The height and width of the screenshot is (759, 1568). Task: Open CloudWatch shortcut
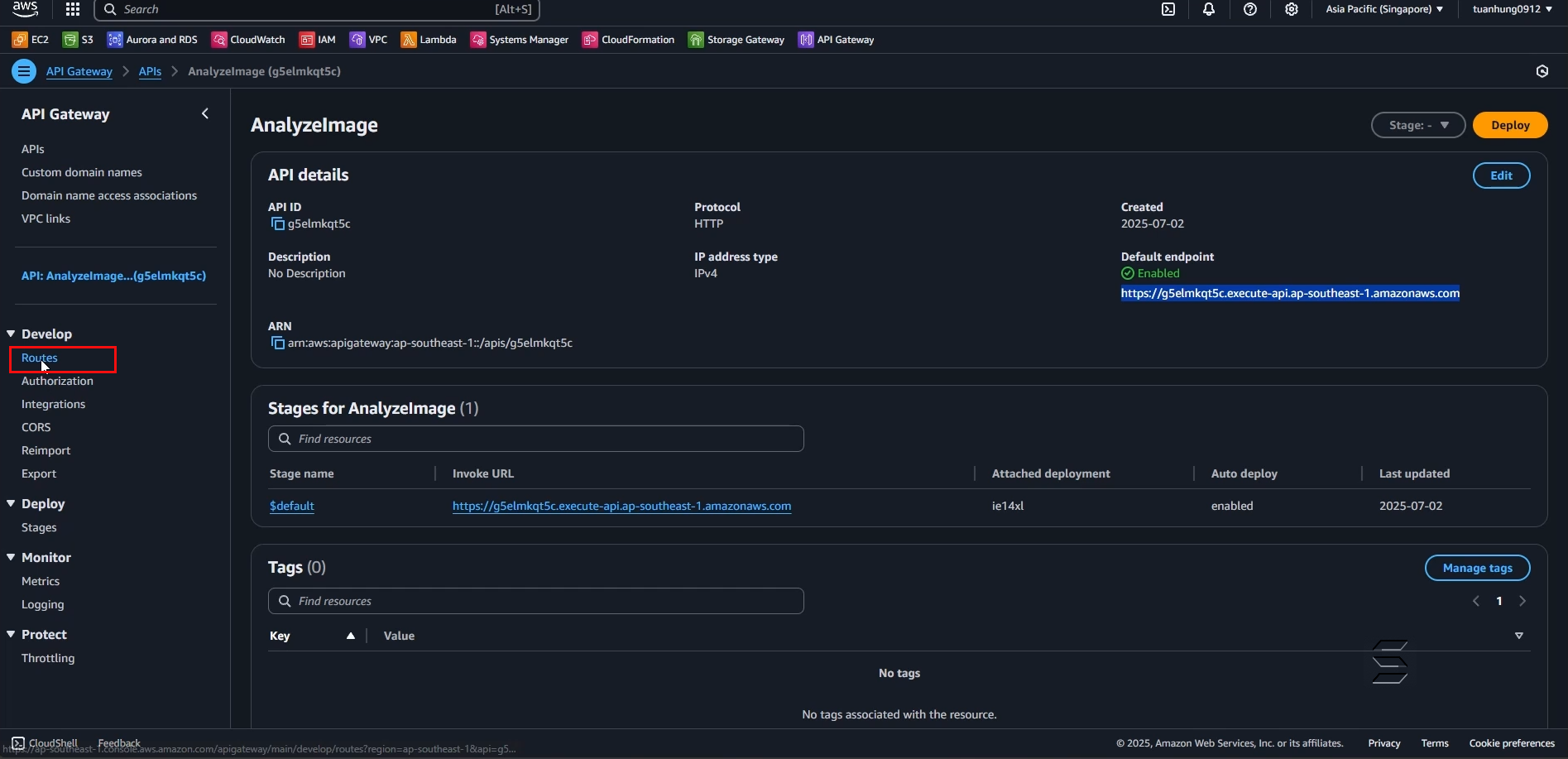pyautogui.click(x=248, y=40)
